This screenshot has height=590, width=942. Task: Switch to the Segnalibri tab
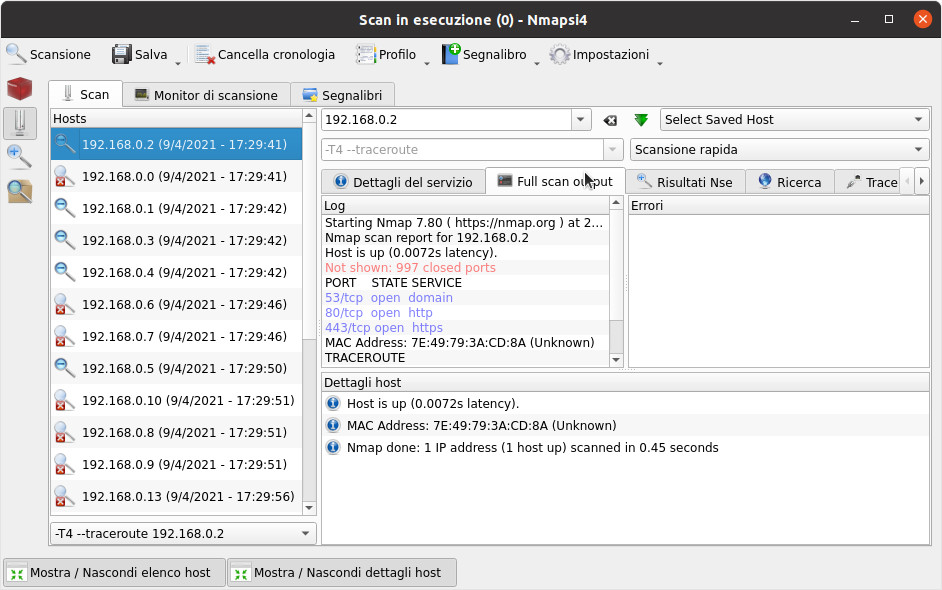(342, 95)
